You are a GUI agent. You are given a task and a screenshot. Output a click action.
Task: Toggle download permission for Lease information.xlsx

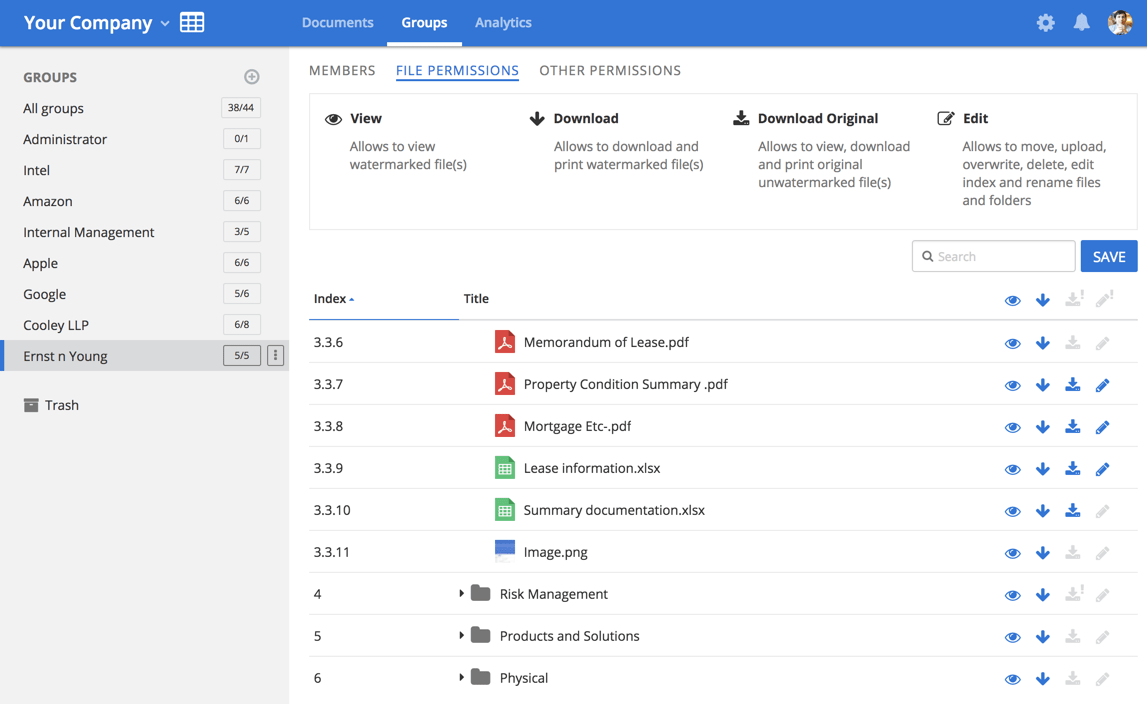[x=1042, y=469]
